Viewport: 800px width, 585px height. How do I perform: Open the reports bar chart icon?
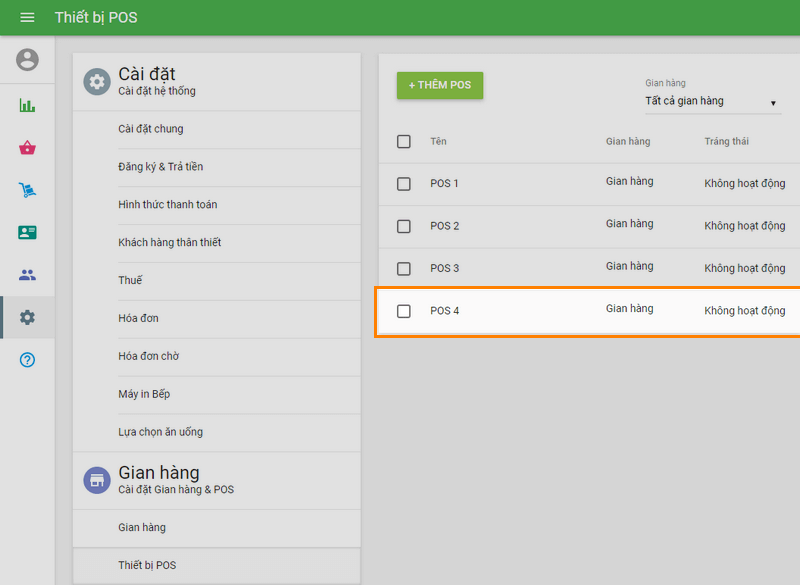tap(27, 105)
